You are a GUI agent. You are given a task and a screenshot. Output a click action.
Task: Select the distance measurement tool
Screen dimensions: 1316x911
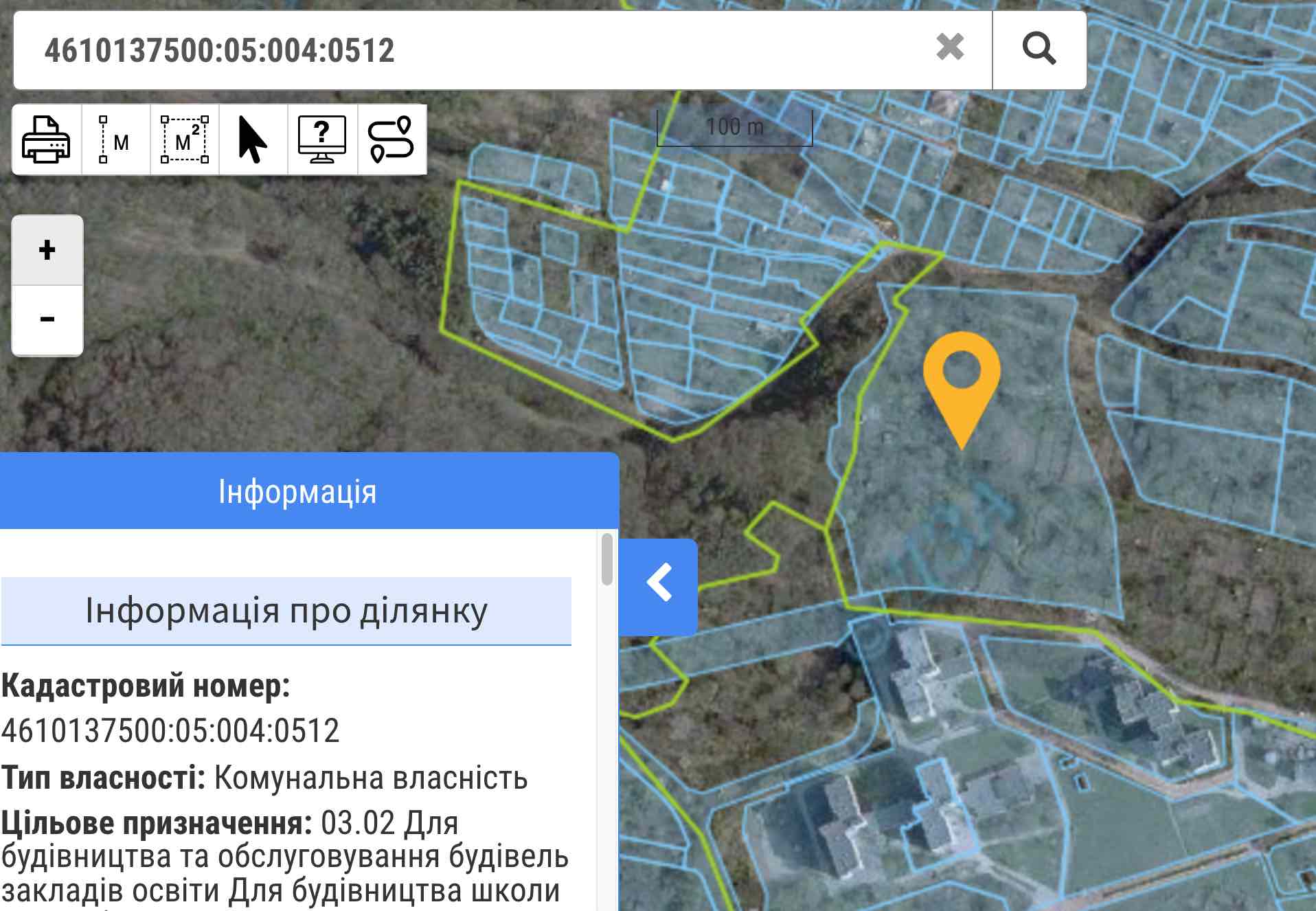[x=115, y=140]
